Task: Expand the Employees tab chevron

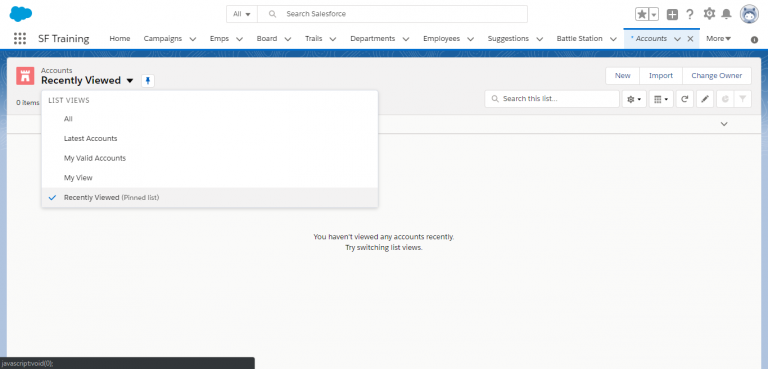Action: (x=471, y=39)
